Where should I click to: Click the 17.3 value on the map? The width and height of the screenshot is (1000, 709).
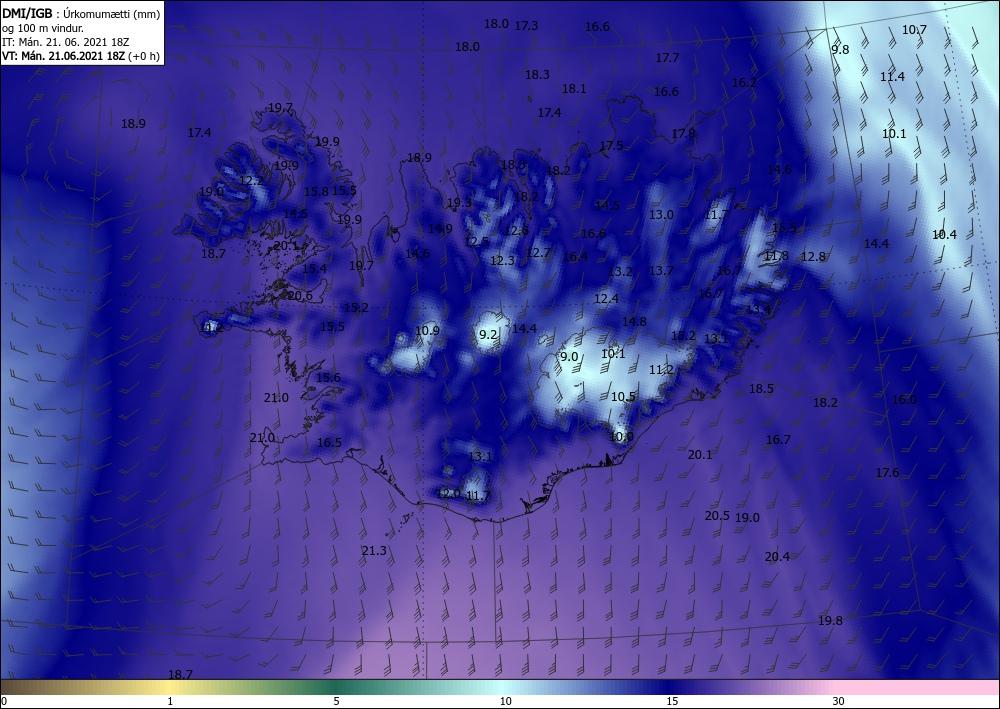point(526,26)
